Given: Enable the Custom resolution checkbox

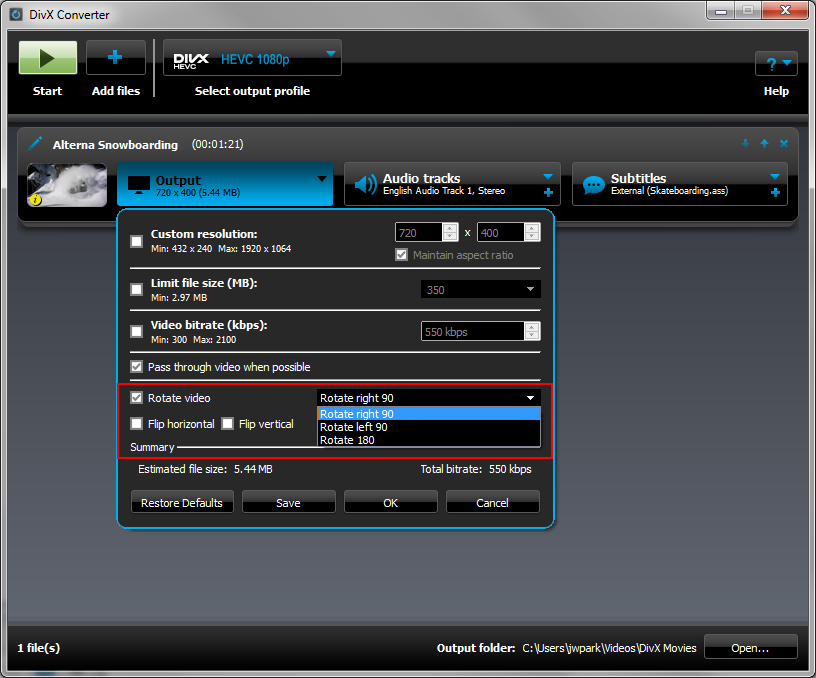Looking at the screenshot, I should [137, 241].
